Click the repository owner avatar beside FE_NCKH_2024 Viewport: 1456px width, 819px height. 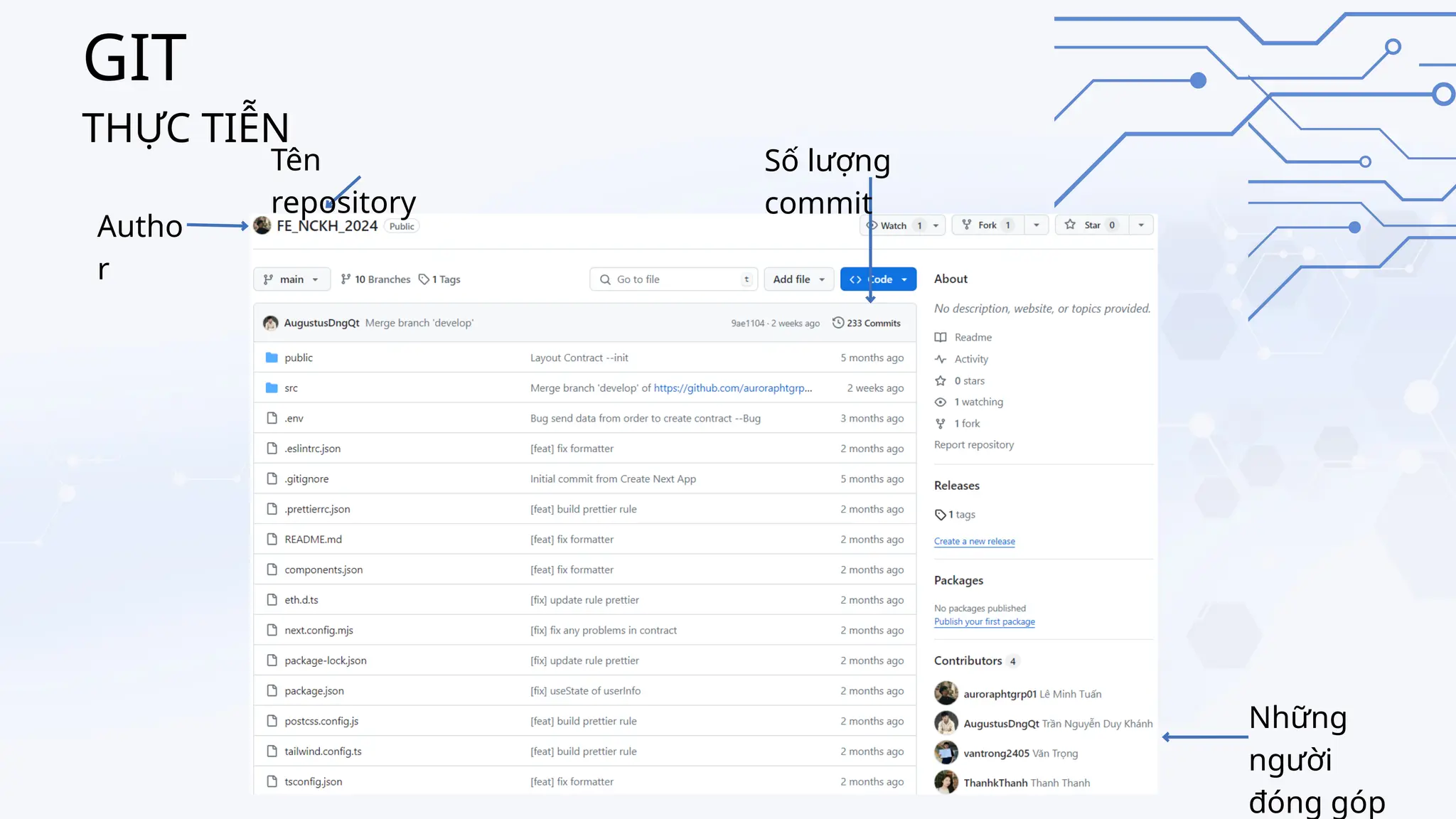click(262, 225)
